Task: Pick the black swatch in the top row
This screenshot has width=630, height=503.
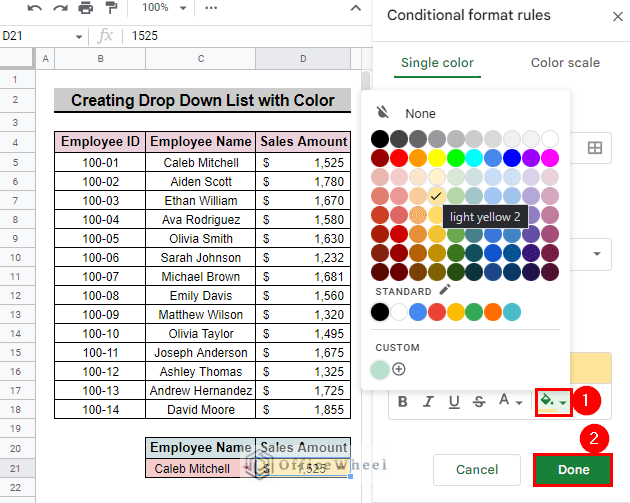Action: pyautogui.click(x=380, y=139)
